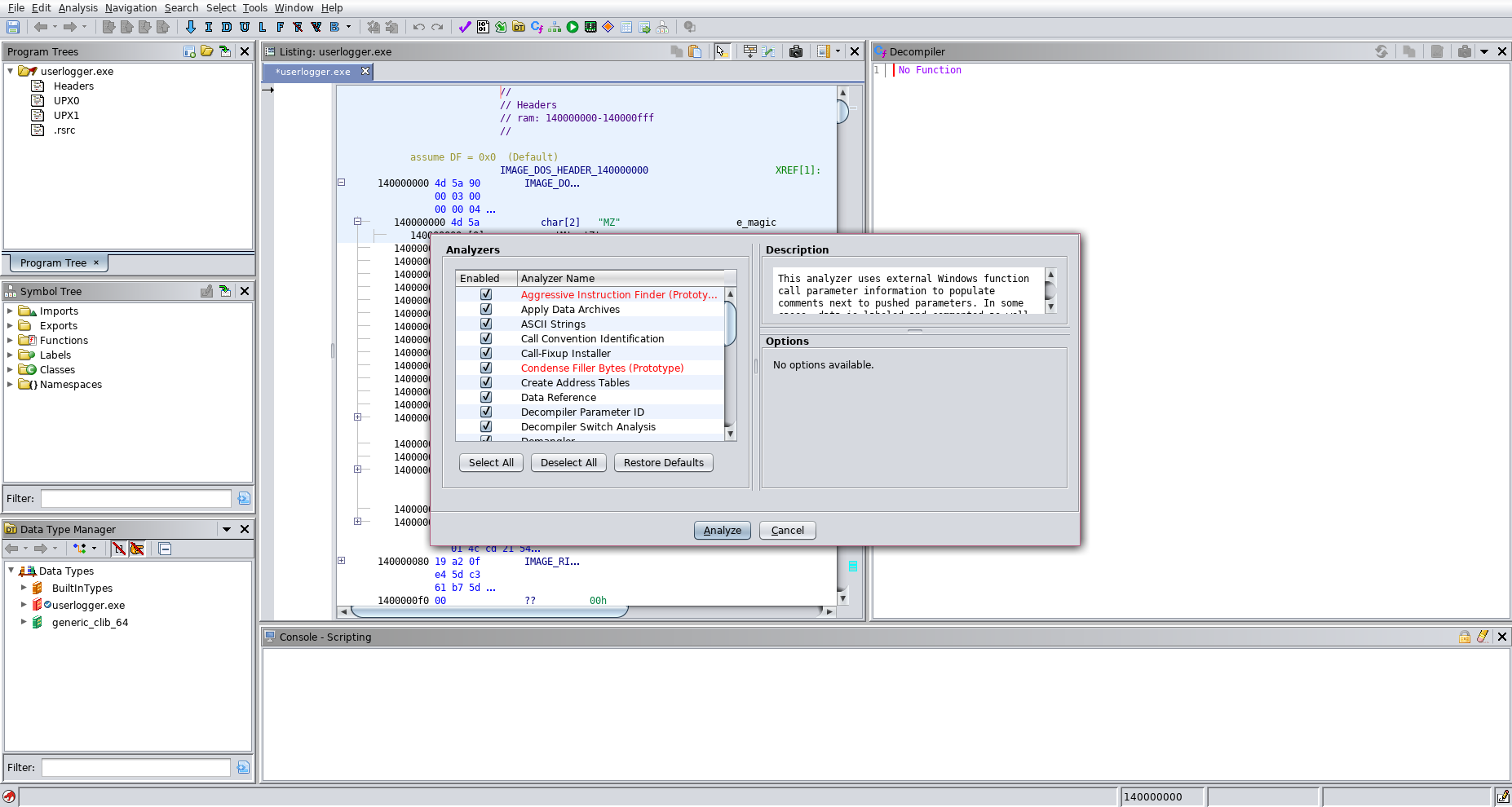Focus the Data Type Manager filter field

click(136, 767)
